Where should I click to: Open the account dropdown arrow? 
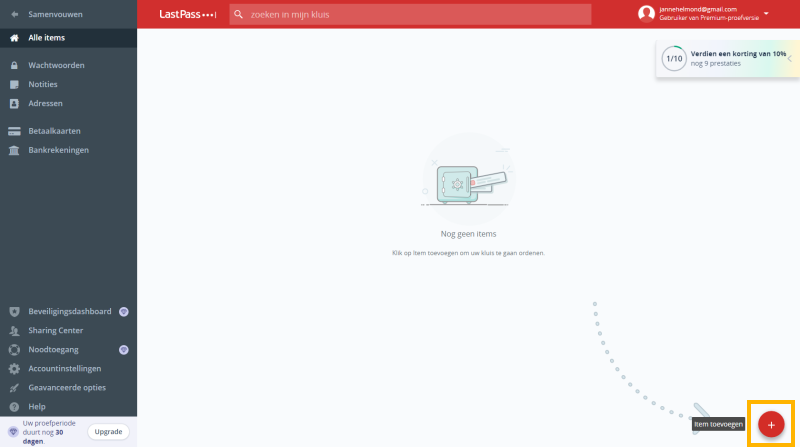click(x=766, y=14)
